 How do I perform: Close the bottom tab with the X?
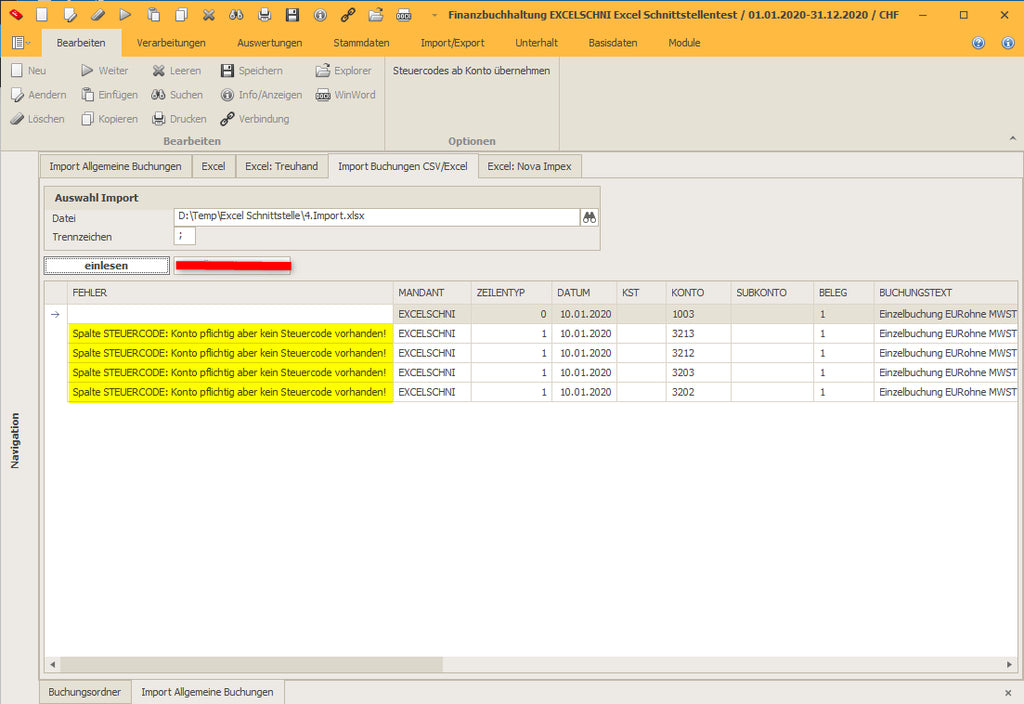click(x=1007, y=692)
